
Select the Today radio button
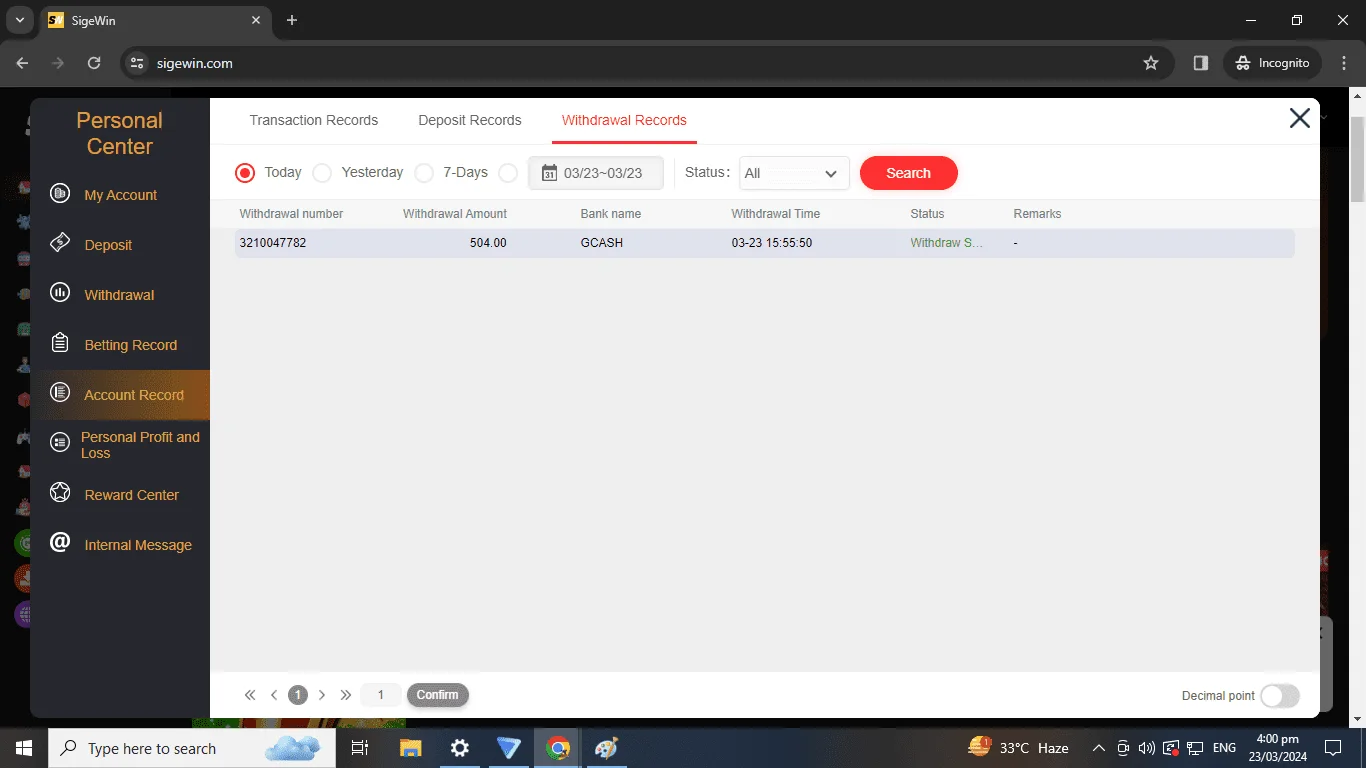[x=245, y=173]
